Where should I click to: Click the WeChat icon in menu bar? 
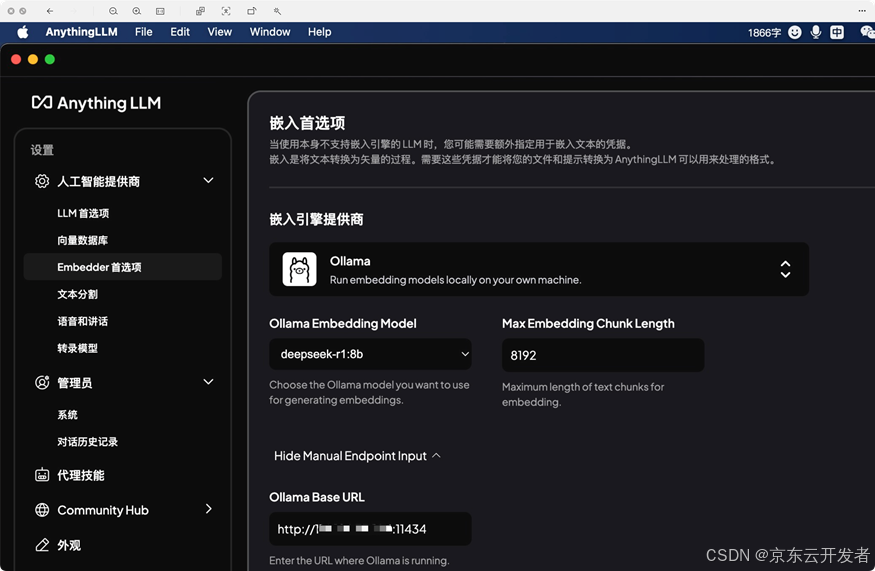point(867,32)
